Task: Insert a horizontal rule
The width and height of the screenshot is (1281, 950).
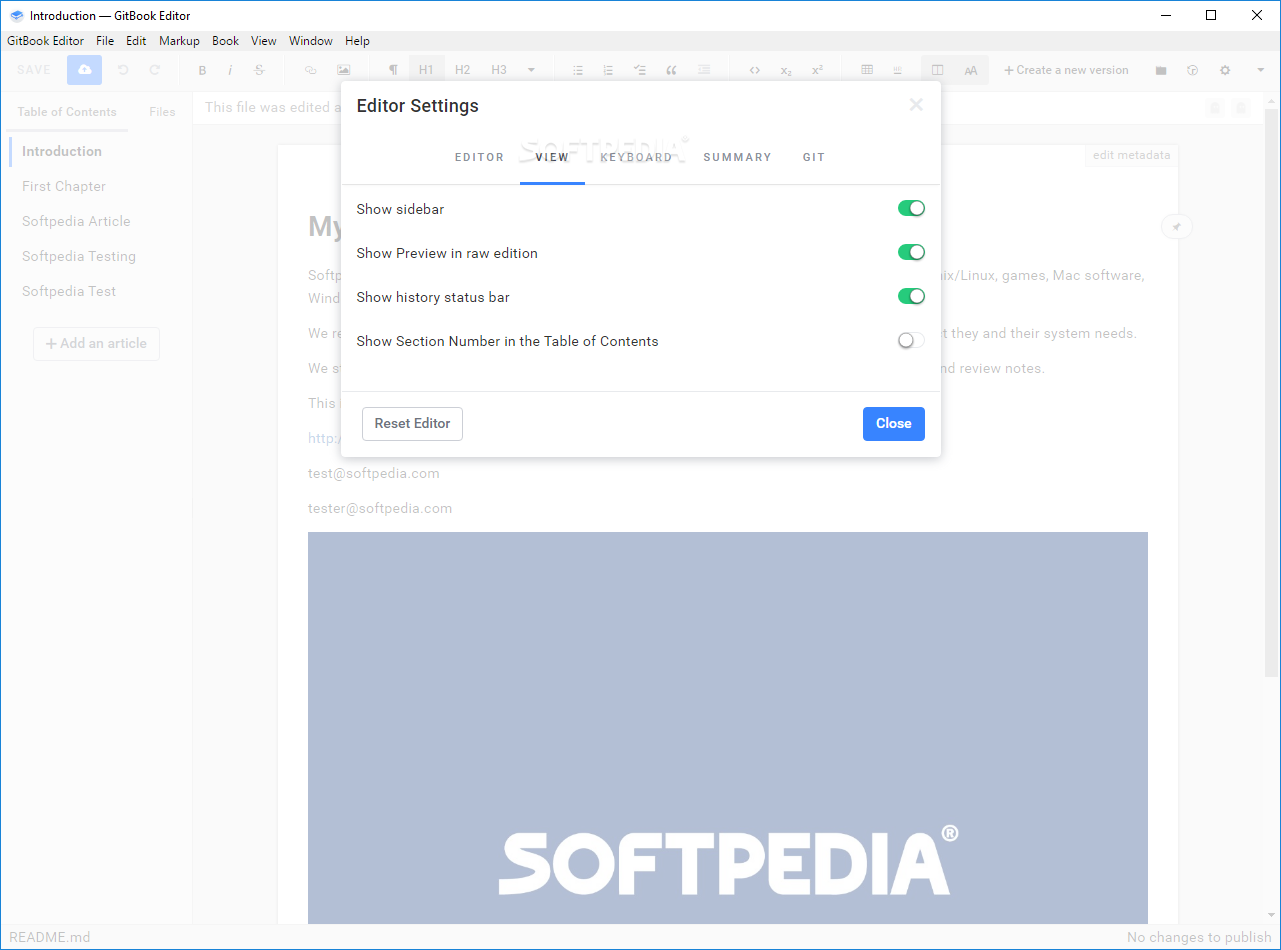Action: click(897, 70)
